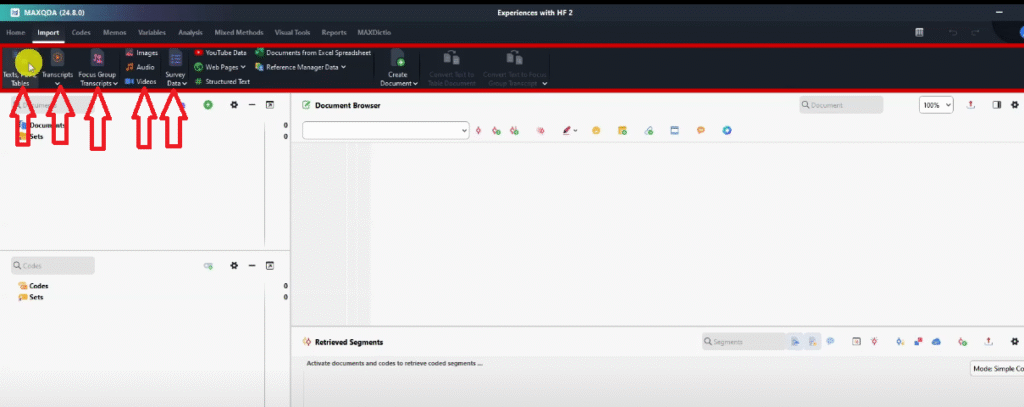
Task: Select the Mixed Methods tab
Action: coord(238,33)
